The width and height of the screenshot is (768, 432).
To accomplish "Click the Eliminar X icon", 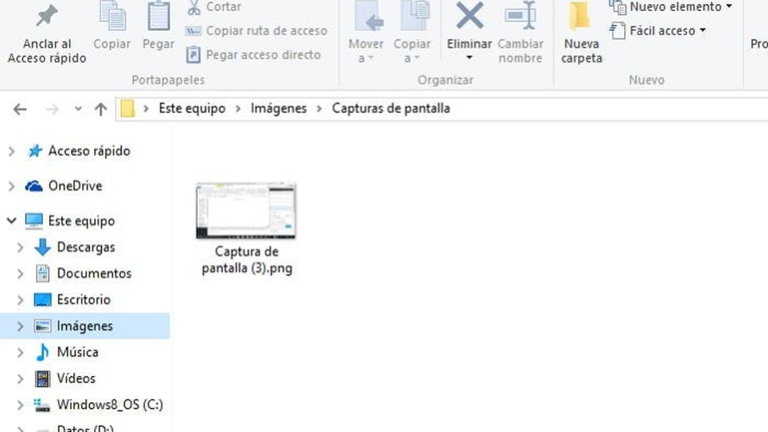I will coord(469,15).
